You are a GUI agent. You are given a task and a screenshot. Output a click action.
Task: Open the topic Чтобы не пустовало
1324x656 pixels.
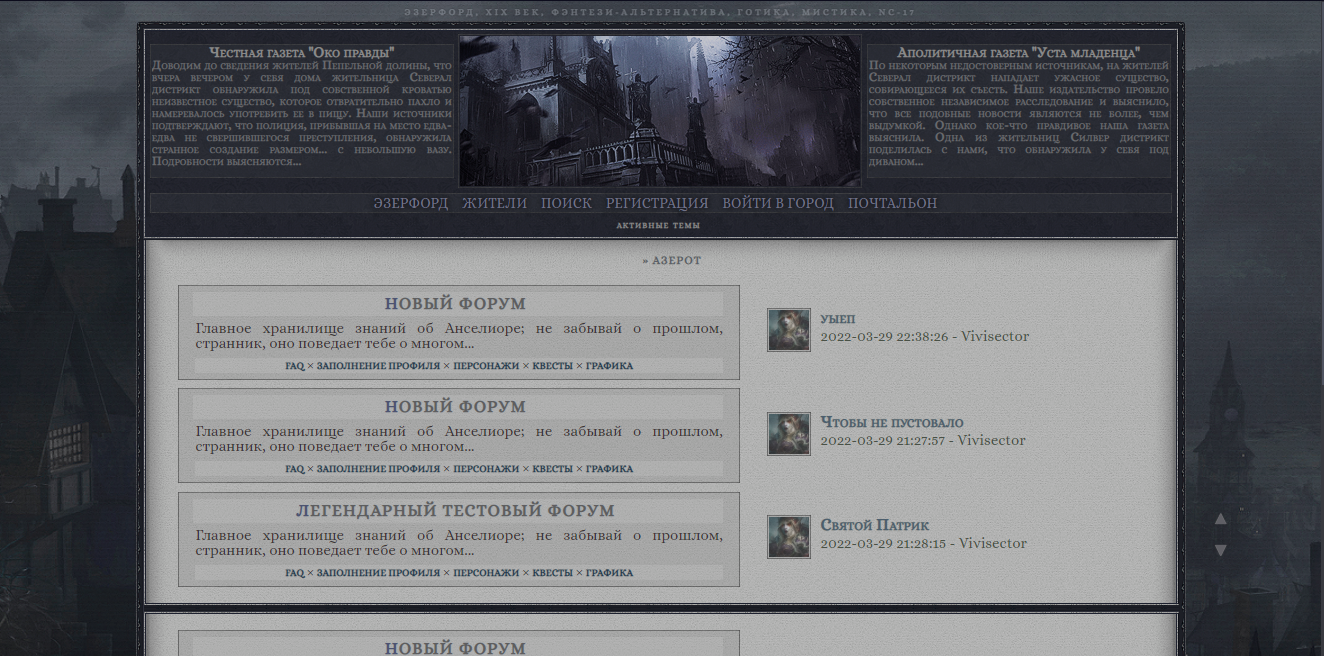pos(892,422)
